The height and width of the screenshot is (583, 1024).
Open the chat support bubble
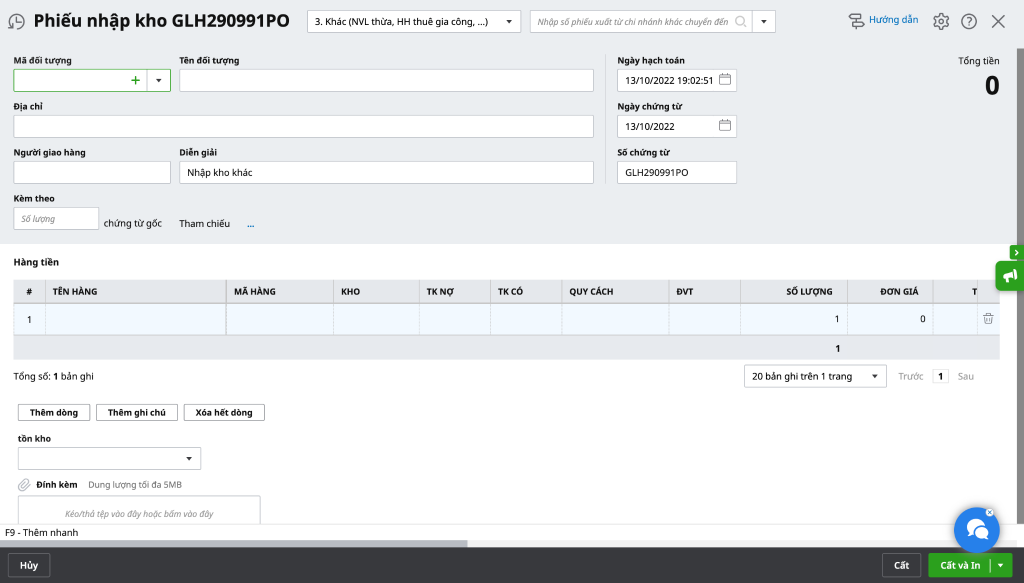[x=977, y=529]
